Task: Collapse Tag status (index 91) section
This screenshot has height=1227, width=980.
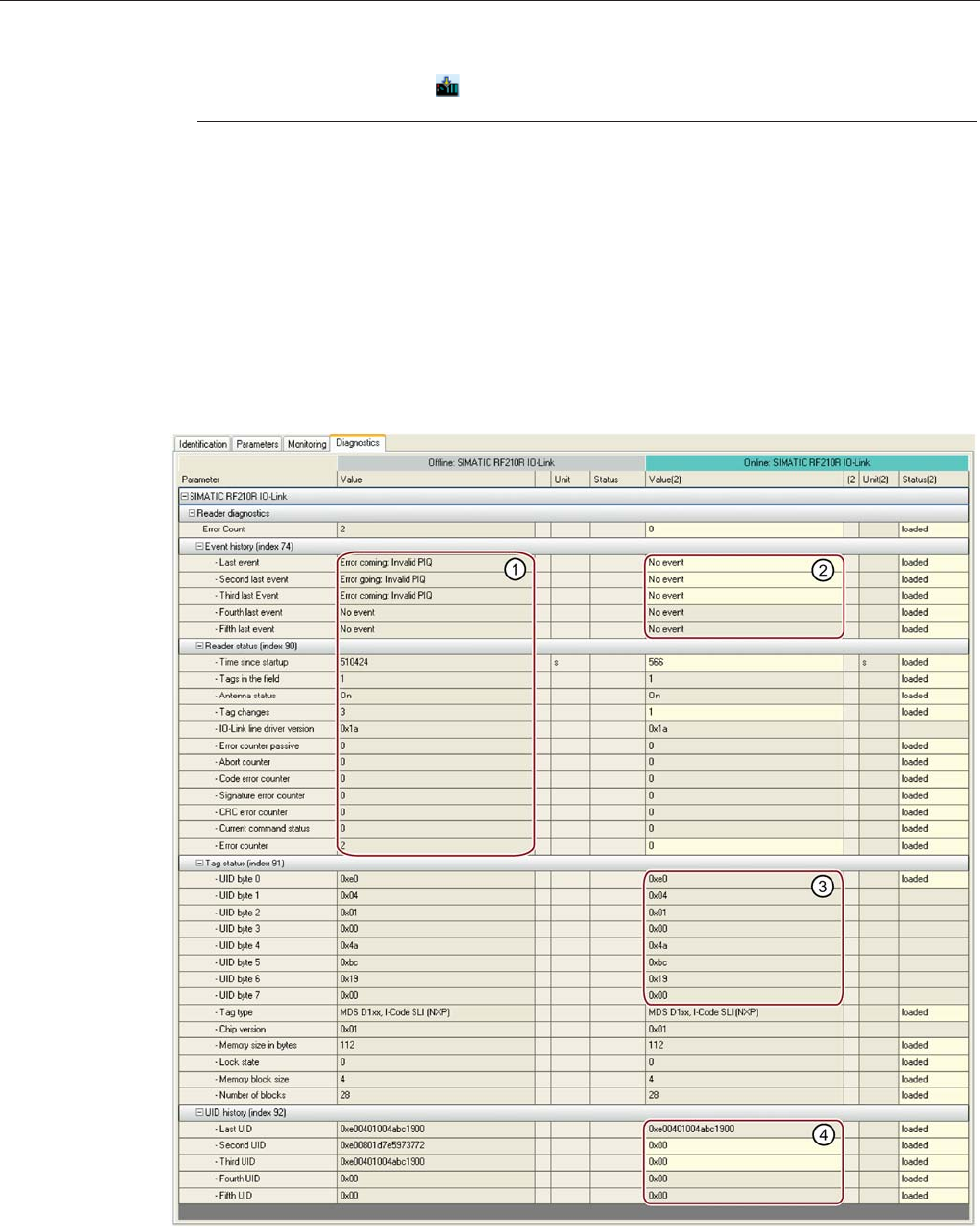Action: click(x=199, y=864)
